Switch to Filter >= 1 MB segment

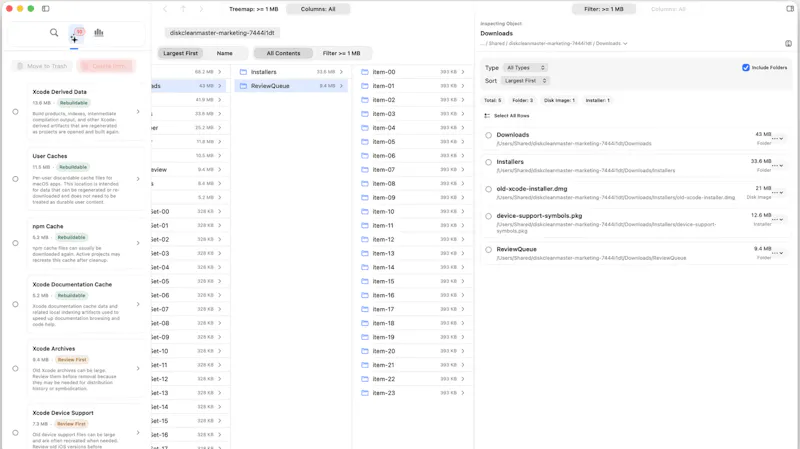(x=341, y=53)
